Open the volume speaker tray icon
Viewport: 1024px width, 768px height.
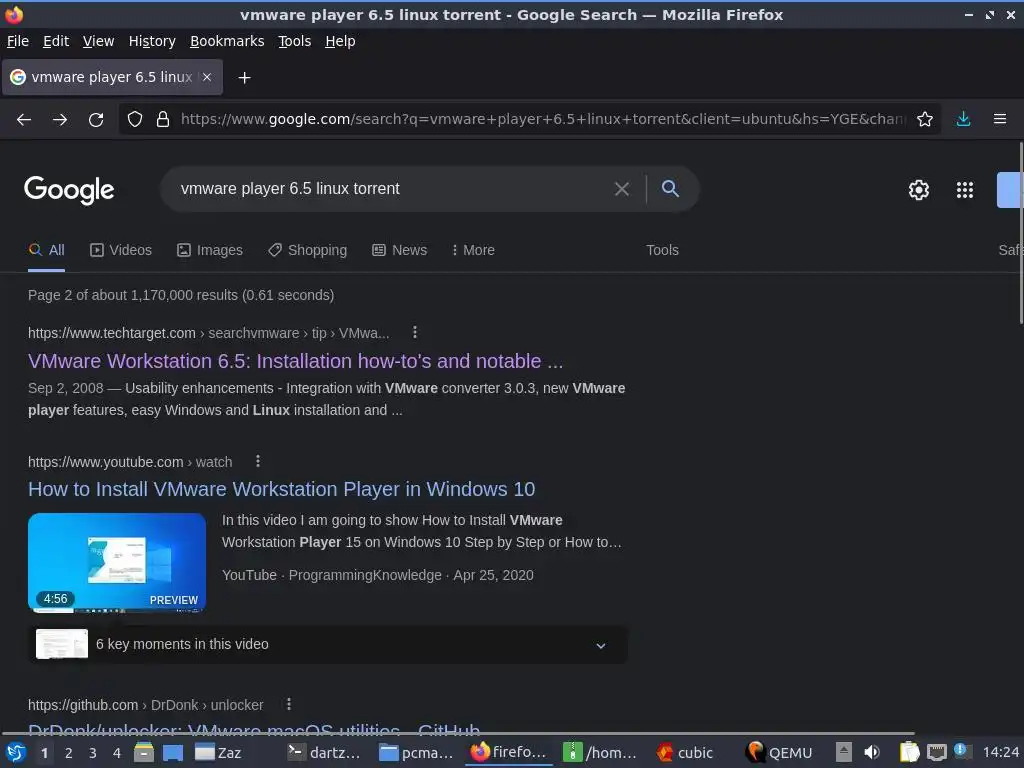pyautogui.click(x=872, y=753)
